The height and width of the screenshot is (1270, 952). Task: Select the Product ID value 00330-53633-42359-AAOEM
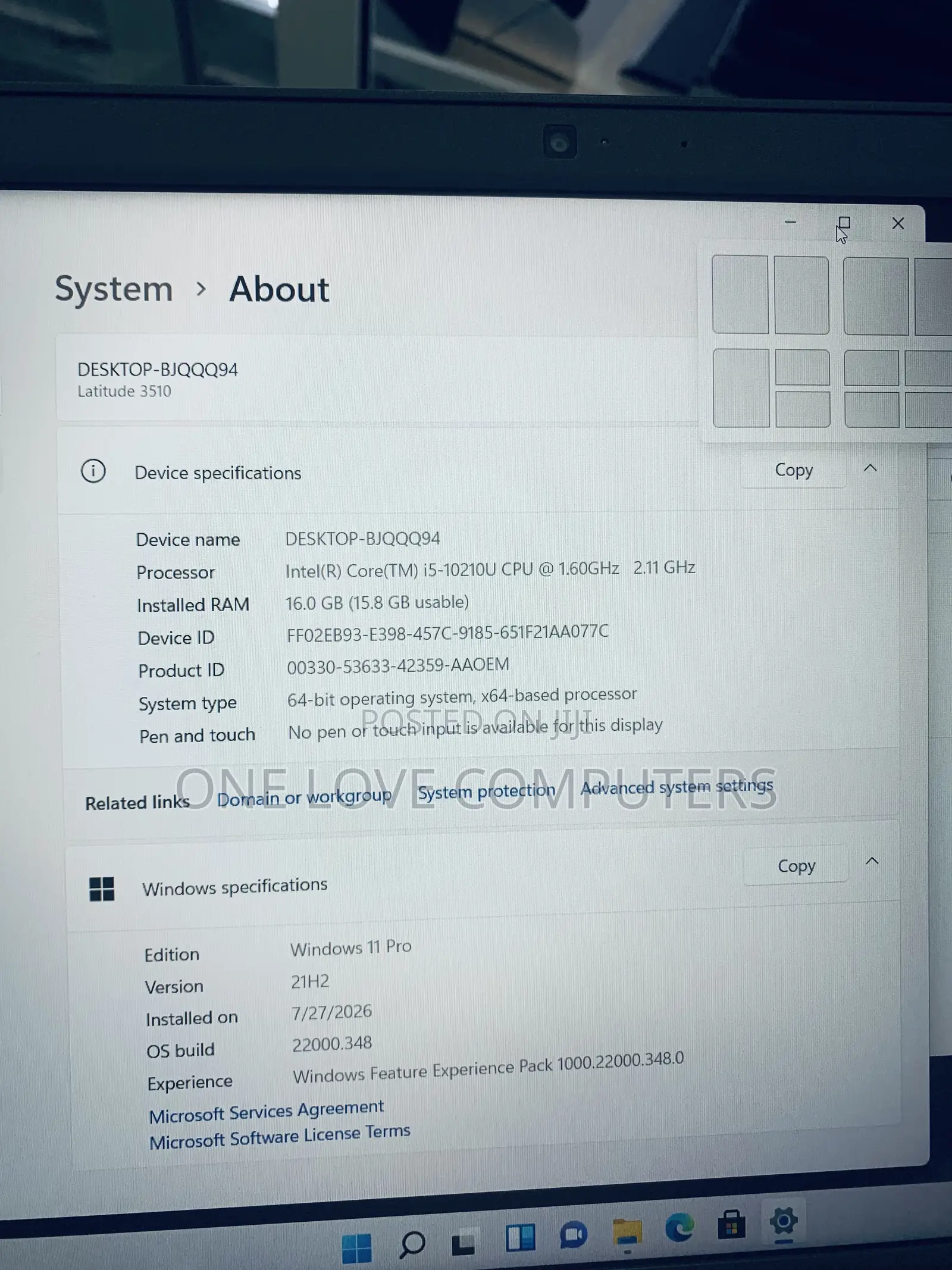(398, 665)
